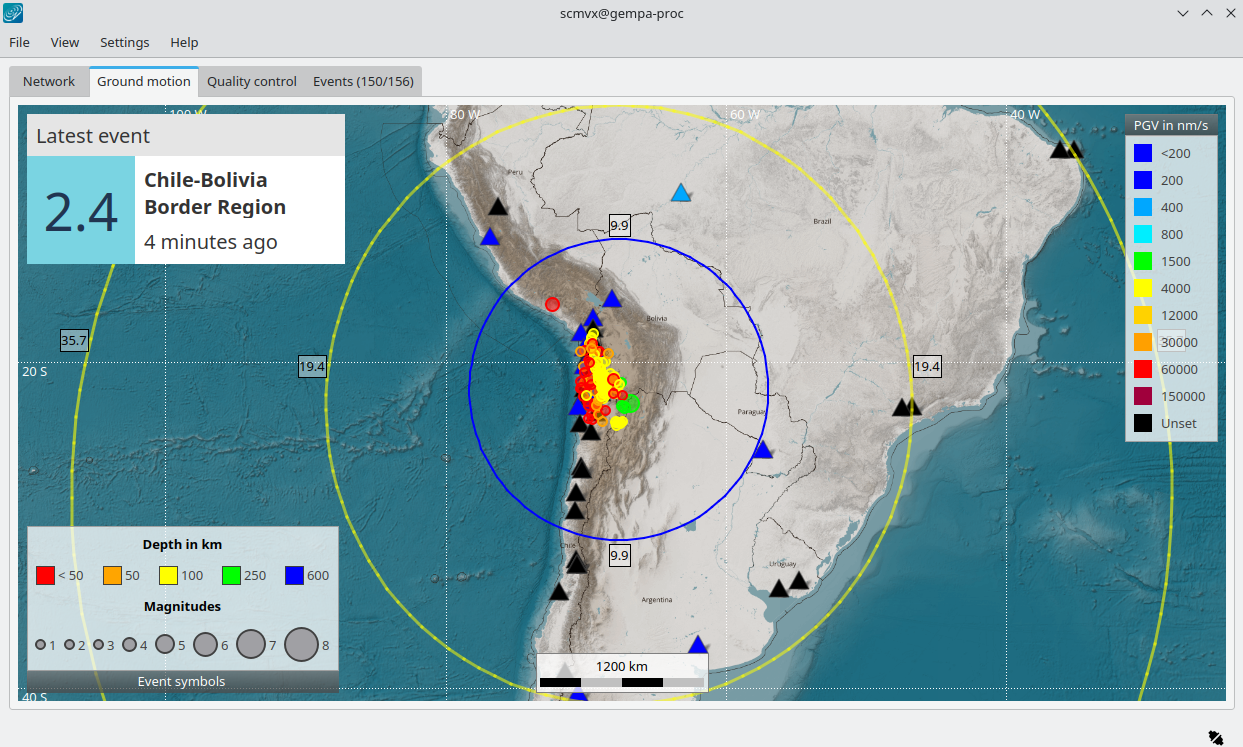1243x747 pixels.
Task: Click the 1200 km map scale bar
Action: coord(622,673)
